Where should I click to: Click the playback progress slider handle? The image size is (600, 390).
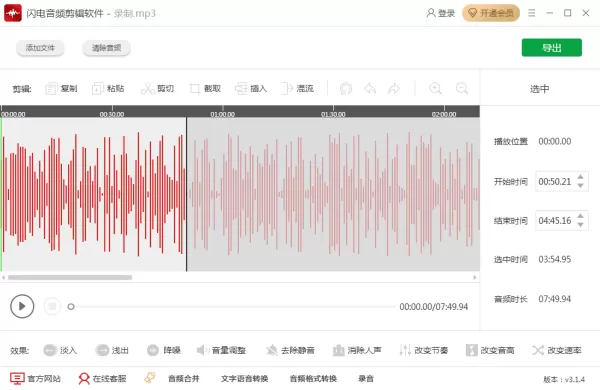(x=71, y=307)
